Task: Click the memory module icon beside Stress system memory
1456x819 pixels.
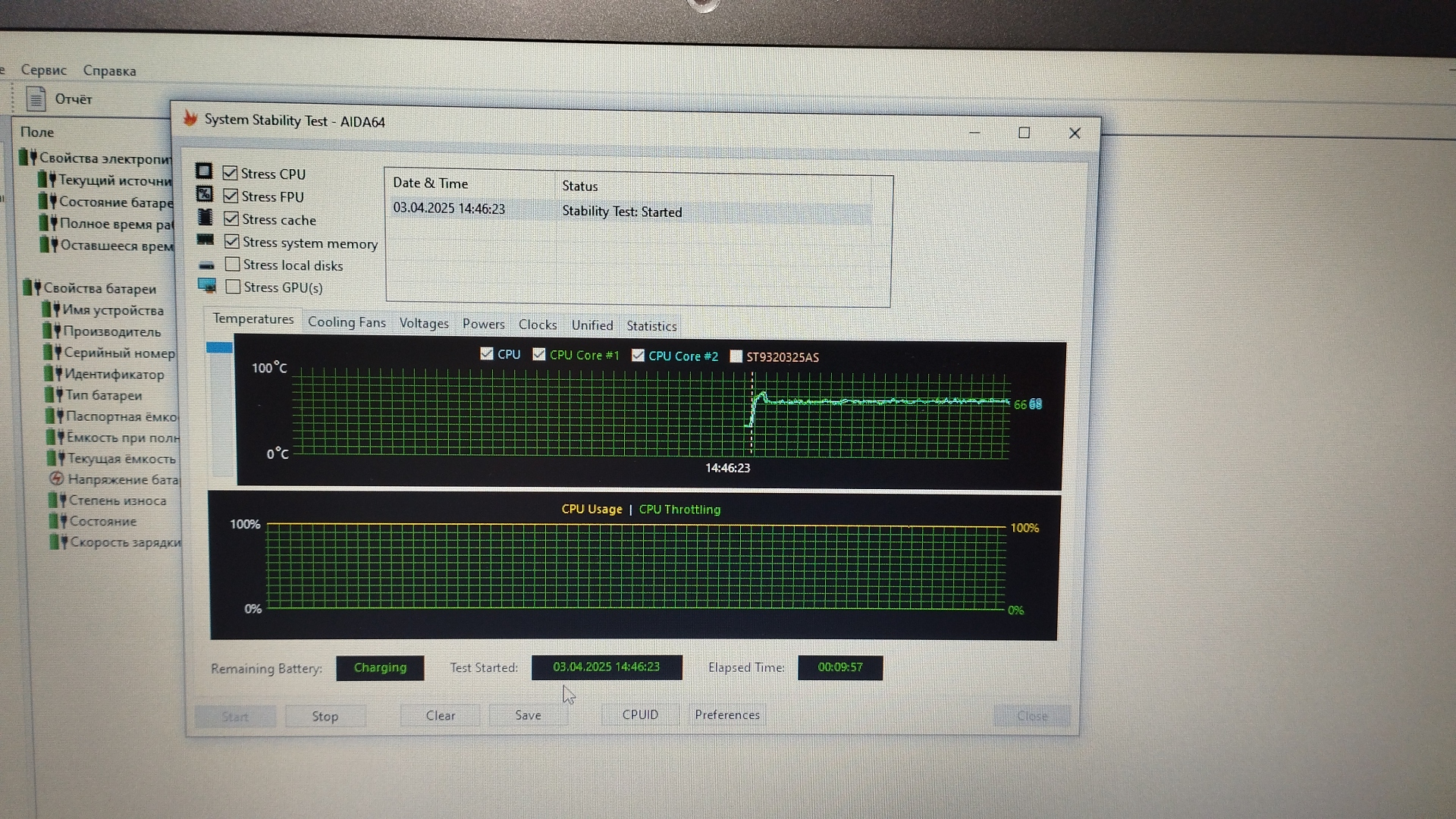Action: [206, 240]
